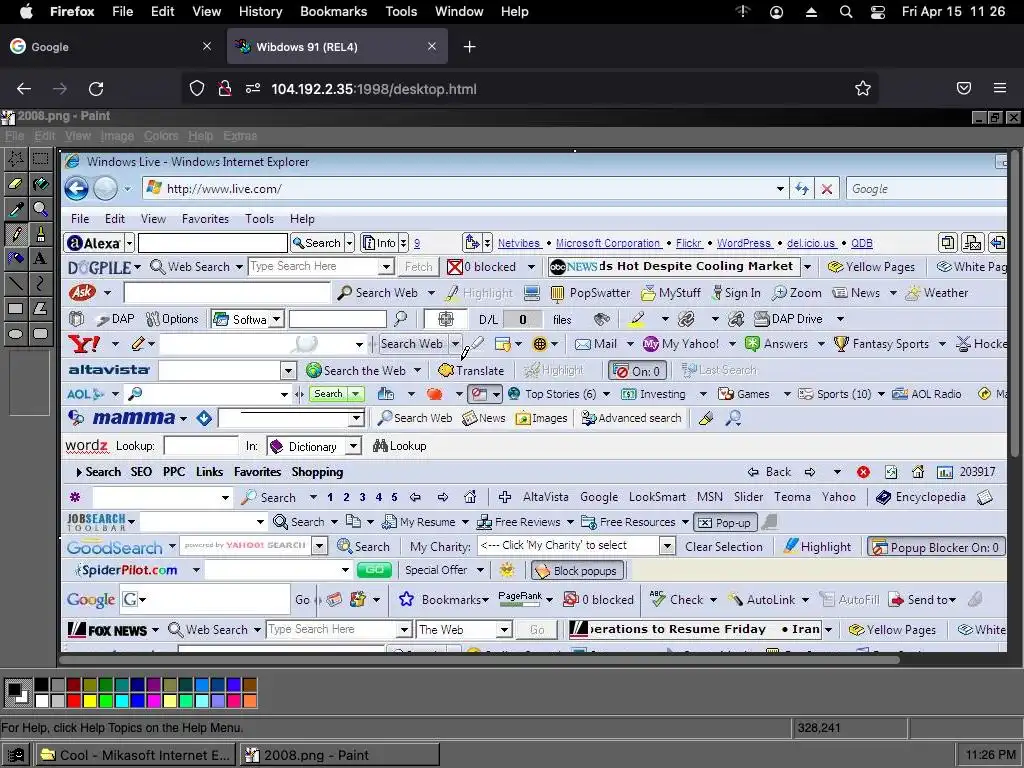Image resolution: width=1024 pixels, height=768 pixels.
Task: Click the 11:26 PM taskbar clock
Action: (990, 755)
